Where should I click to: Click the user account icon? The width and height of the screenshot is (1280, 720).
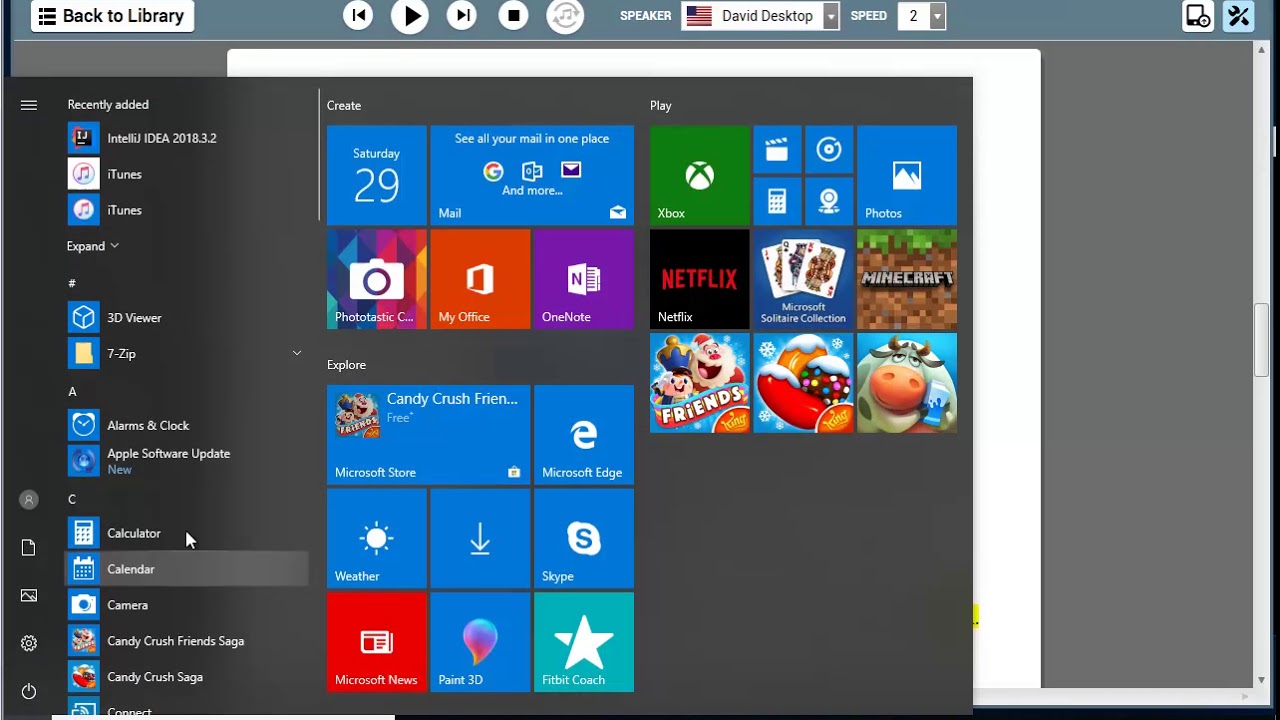(x=29, y=499)
